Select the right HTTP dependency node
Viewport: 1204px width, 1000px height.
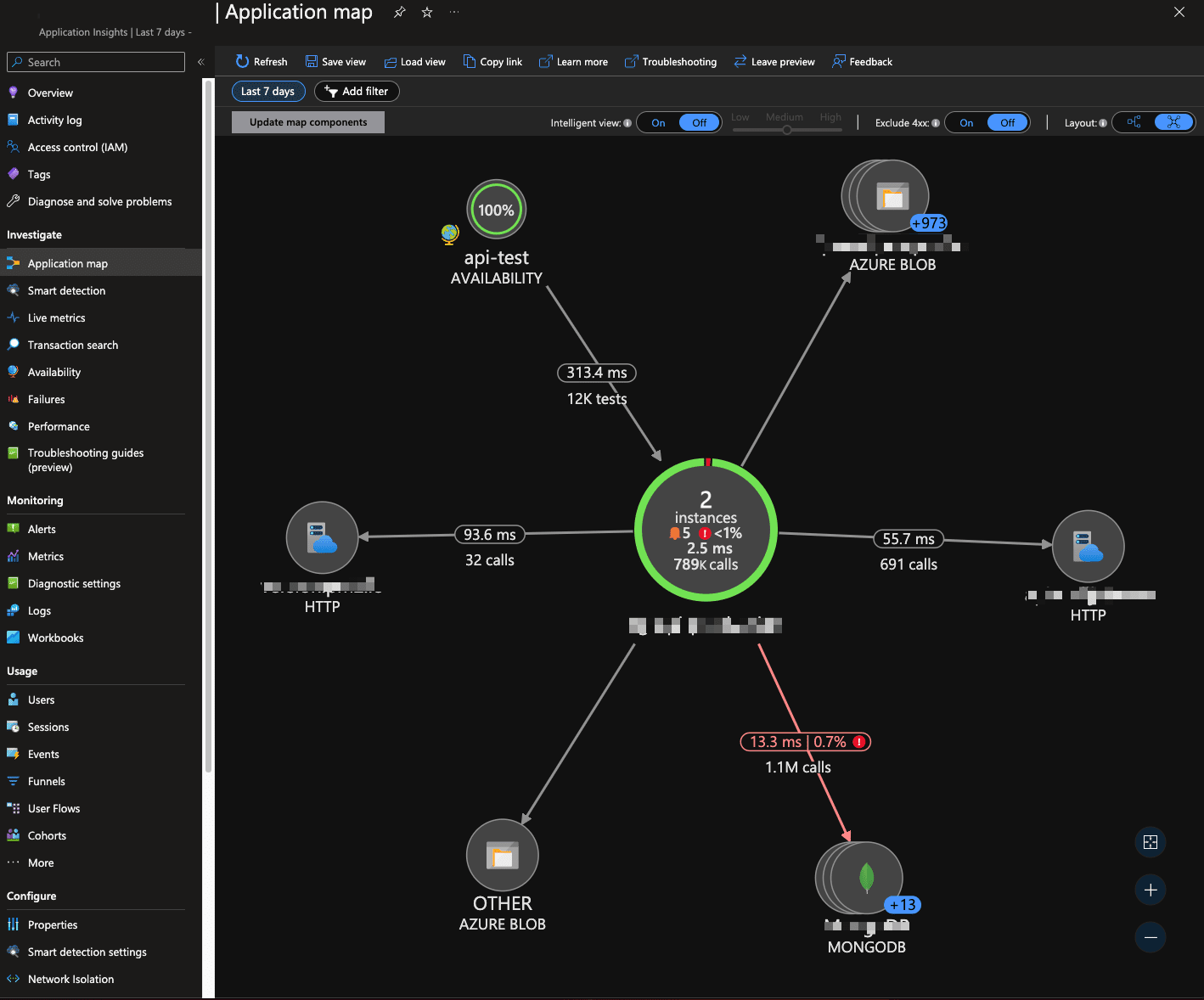pos(1089,546)
